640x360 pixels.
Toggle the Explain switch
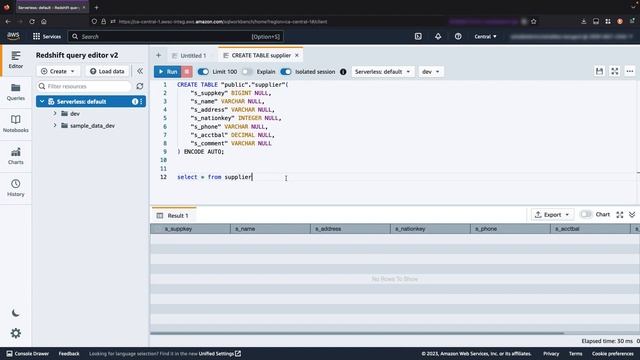[247, 71]
